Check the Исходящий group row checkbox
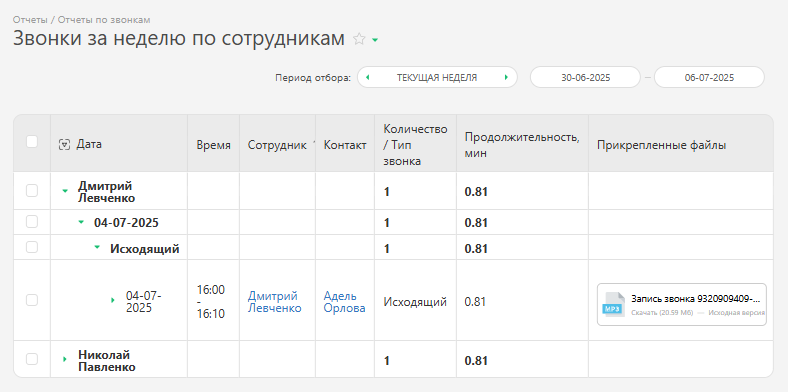 point(32,247)
